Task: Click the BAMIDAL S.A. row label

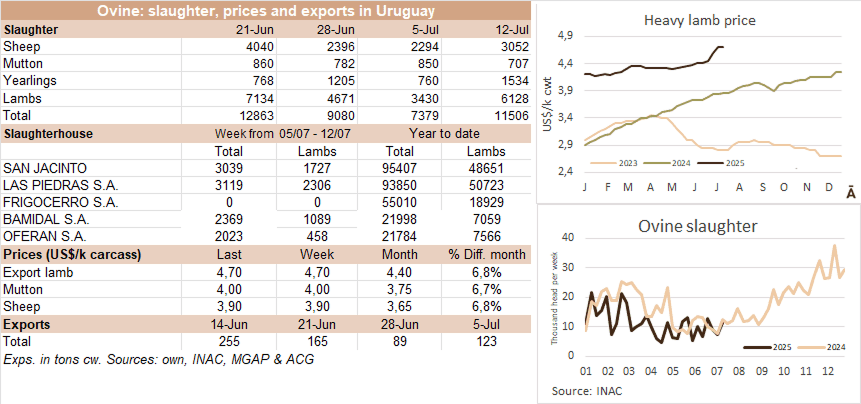Action: (46, 219)
